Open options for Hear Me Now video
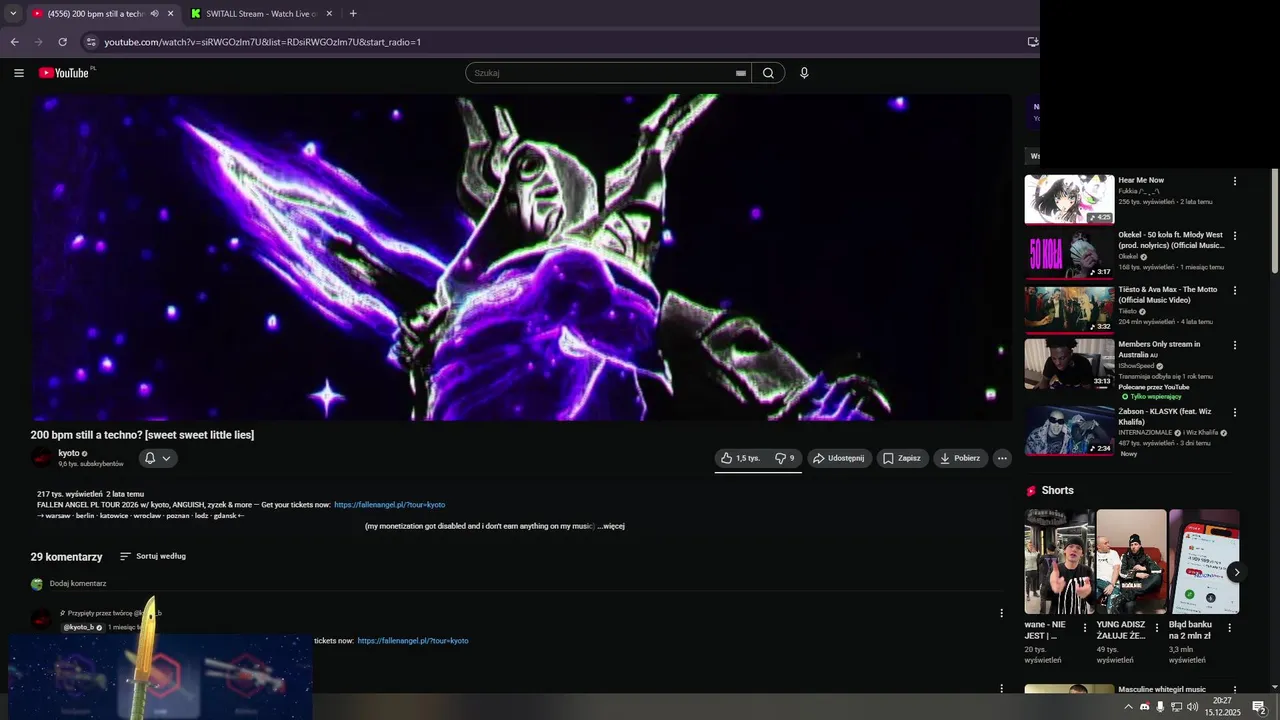This screenshot has width=1280, height=720. pyautogui.click(x=1235, y=181)
